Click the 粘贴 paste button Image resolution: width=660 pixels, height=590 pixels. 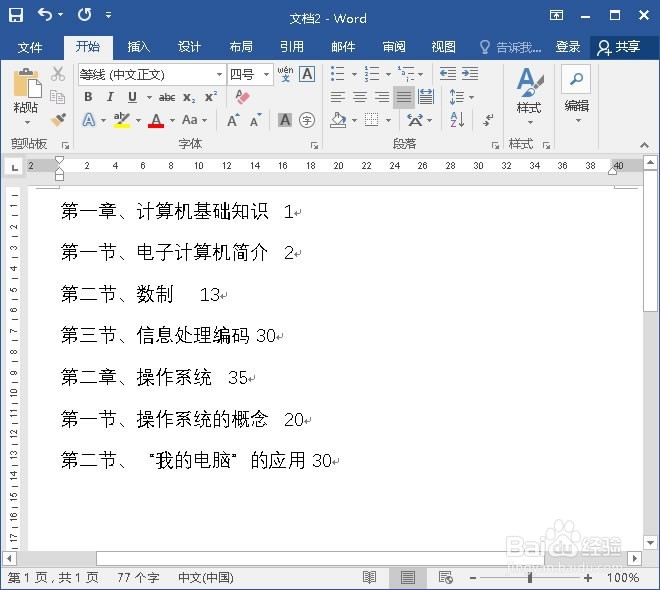pyautogui.click(x=26, y=97)
